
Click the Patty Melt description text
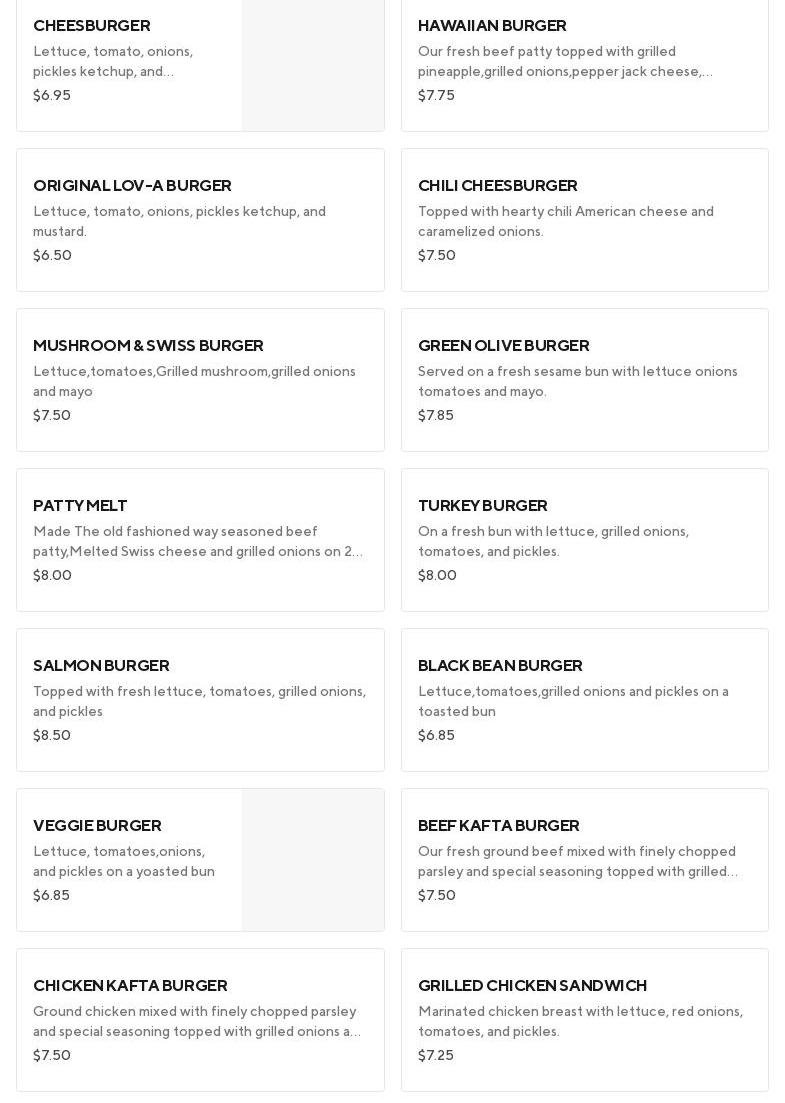[x=198, y=541]
